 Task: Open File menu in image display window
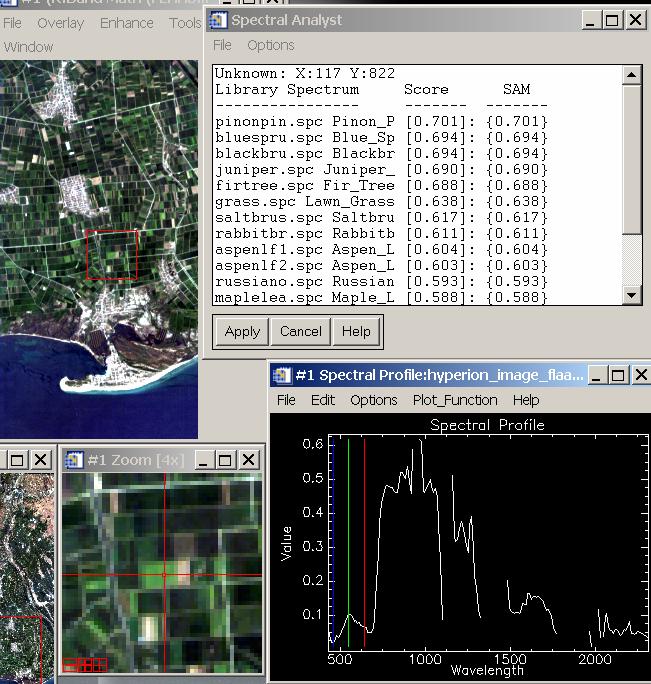point(12,23)
